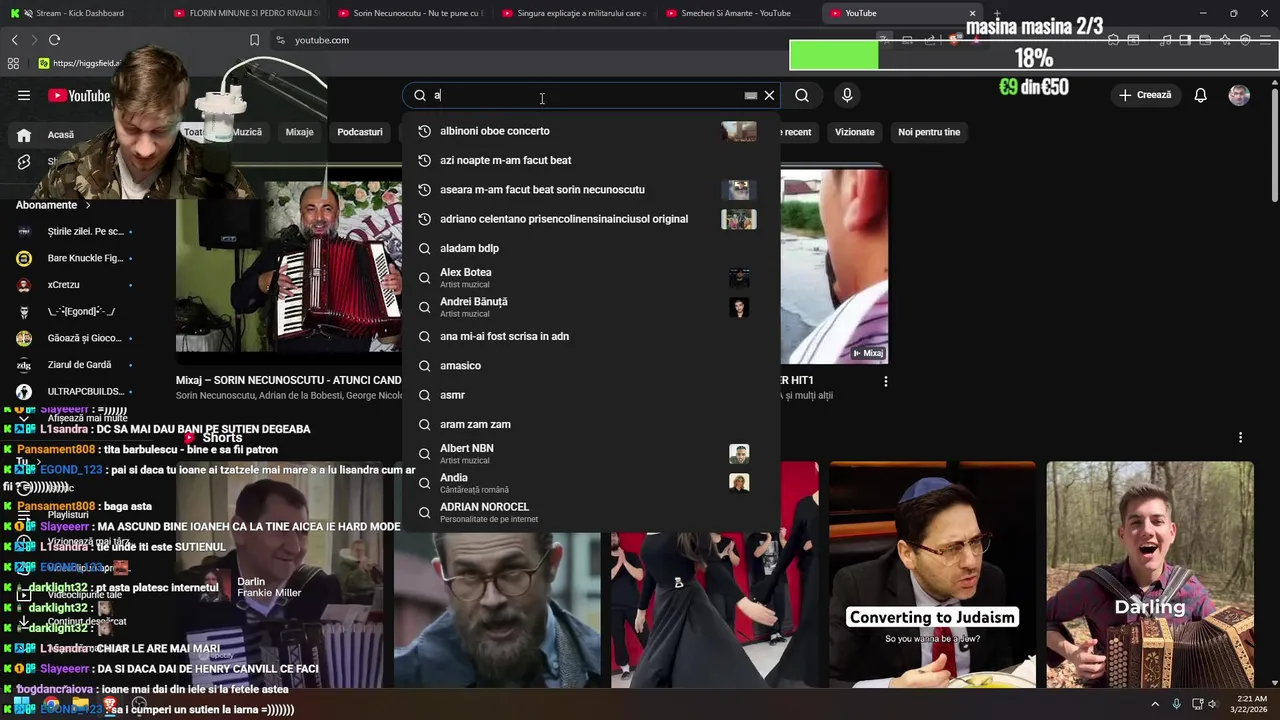Select suggestion adriano celentano prisencolinensinainciusol original
Screen dimensions: 1280x720
(590, 219)
